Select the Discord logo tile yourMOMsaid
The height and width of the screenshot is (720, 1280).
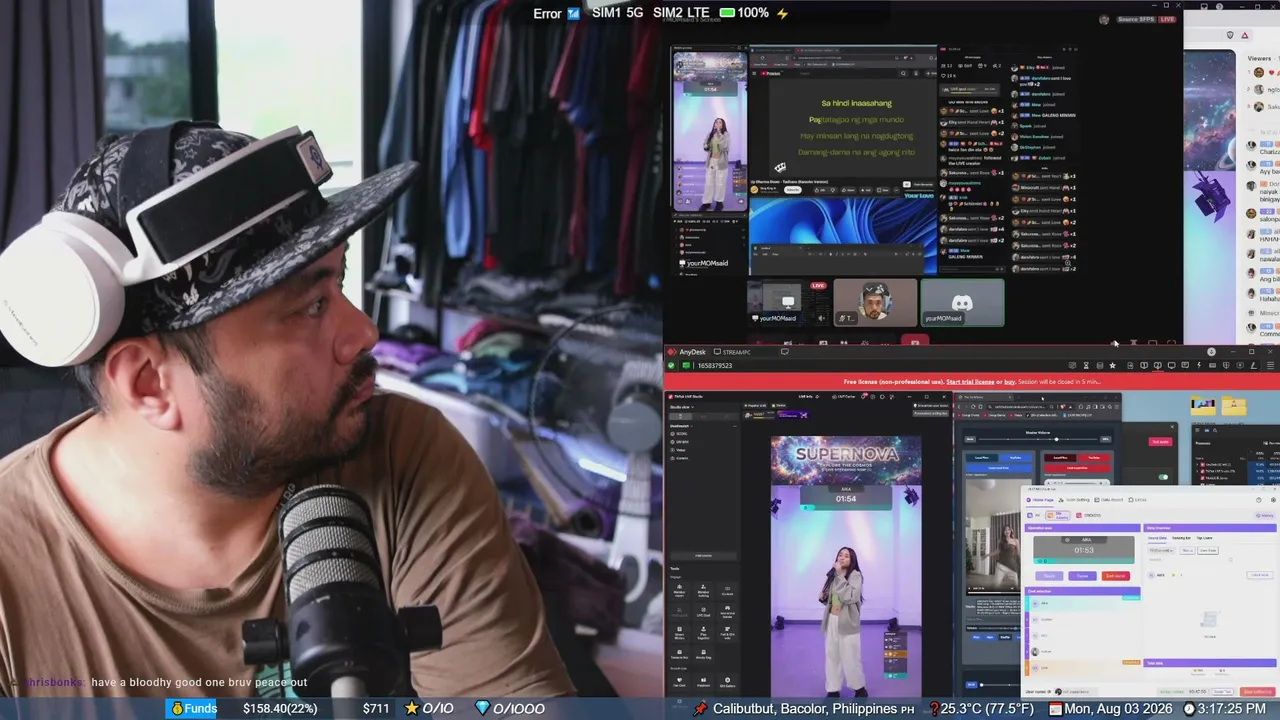(962, 302)
